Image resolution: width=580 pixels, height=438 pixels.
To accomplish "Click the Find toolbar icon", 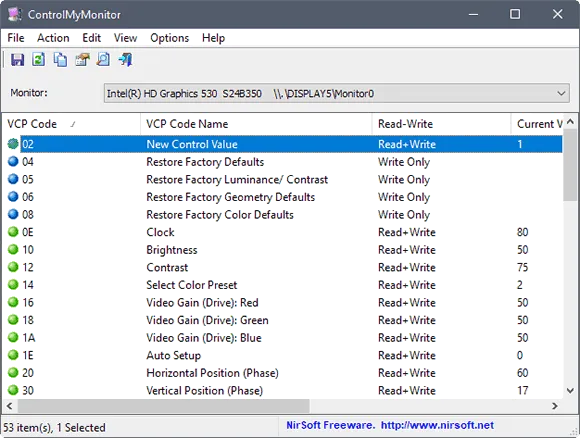I will tap(103, 60).
